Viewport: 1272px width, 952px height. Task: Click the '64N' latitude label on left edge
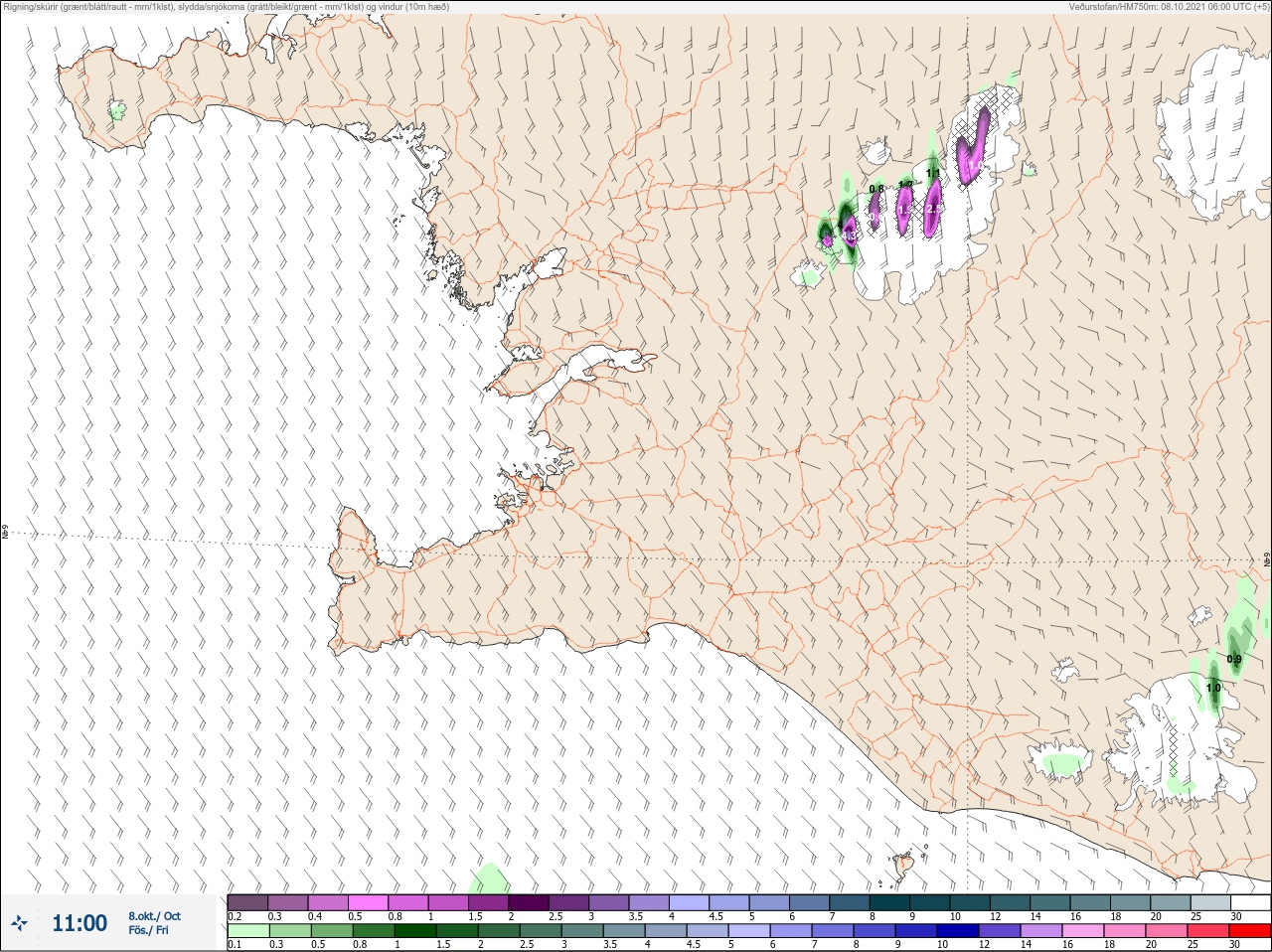pos(5,533)
